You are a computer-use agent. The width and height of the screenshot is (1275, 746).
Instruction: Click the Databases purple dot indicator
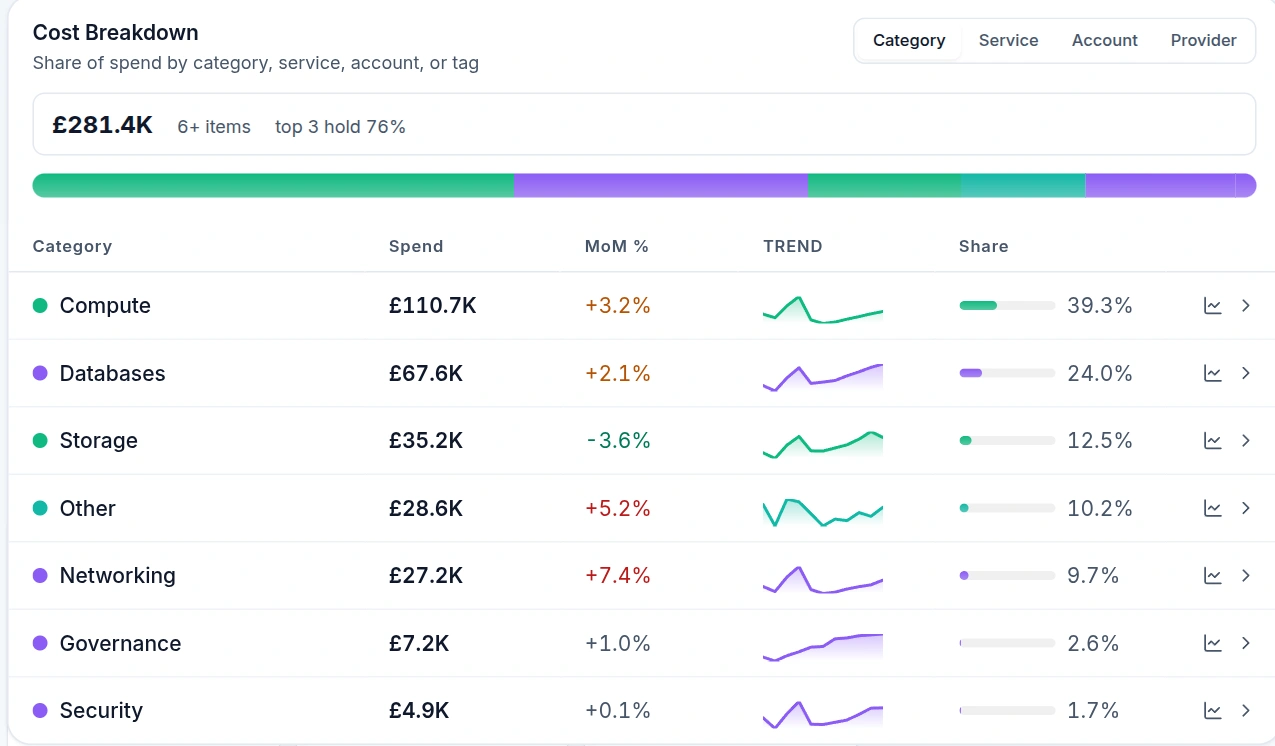(x=40, y=373)
